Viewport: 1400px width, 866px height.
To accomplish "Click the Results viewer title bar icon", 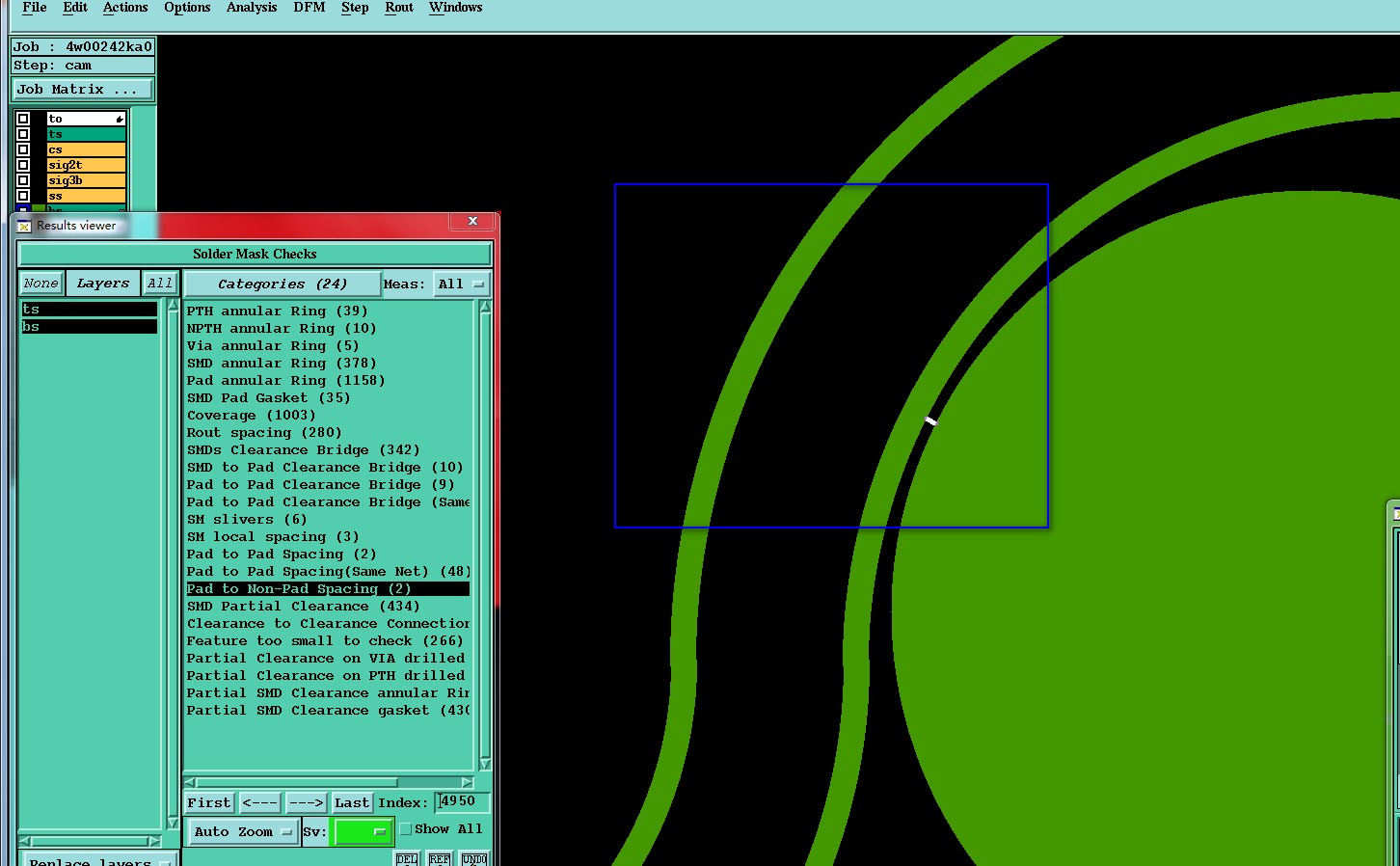I will [x=24, y=226].
